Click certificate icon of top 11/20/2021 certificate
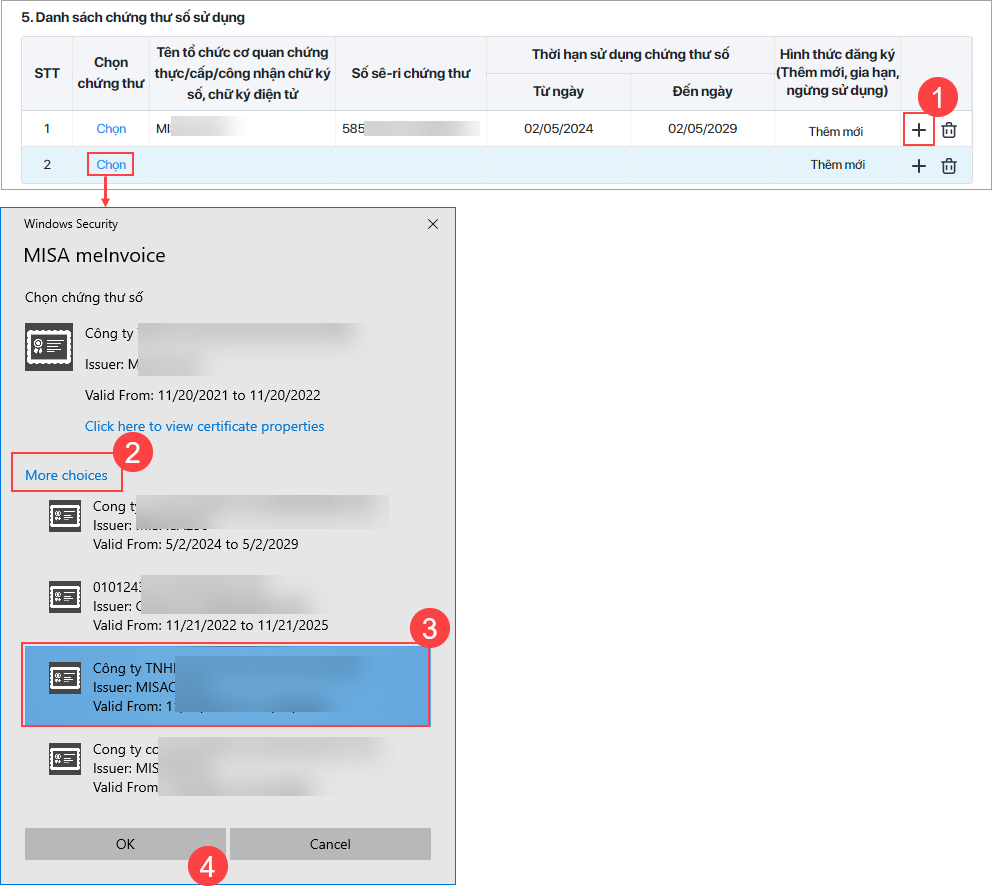This screenshot has width=992, height=887. [49, 347]
